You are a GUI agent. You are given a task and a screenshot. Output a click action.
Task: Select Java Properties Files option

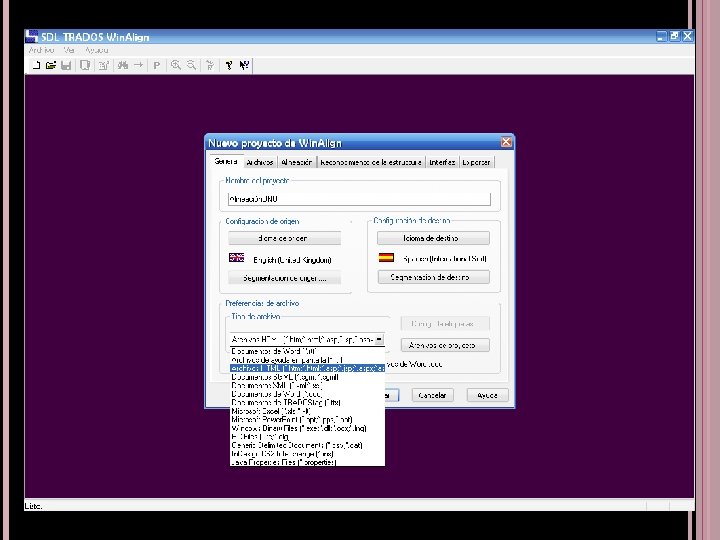307,462
